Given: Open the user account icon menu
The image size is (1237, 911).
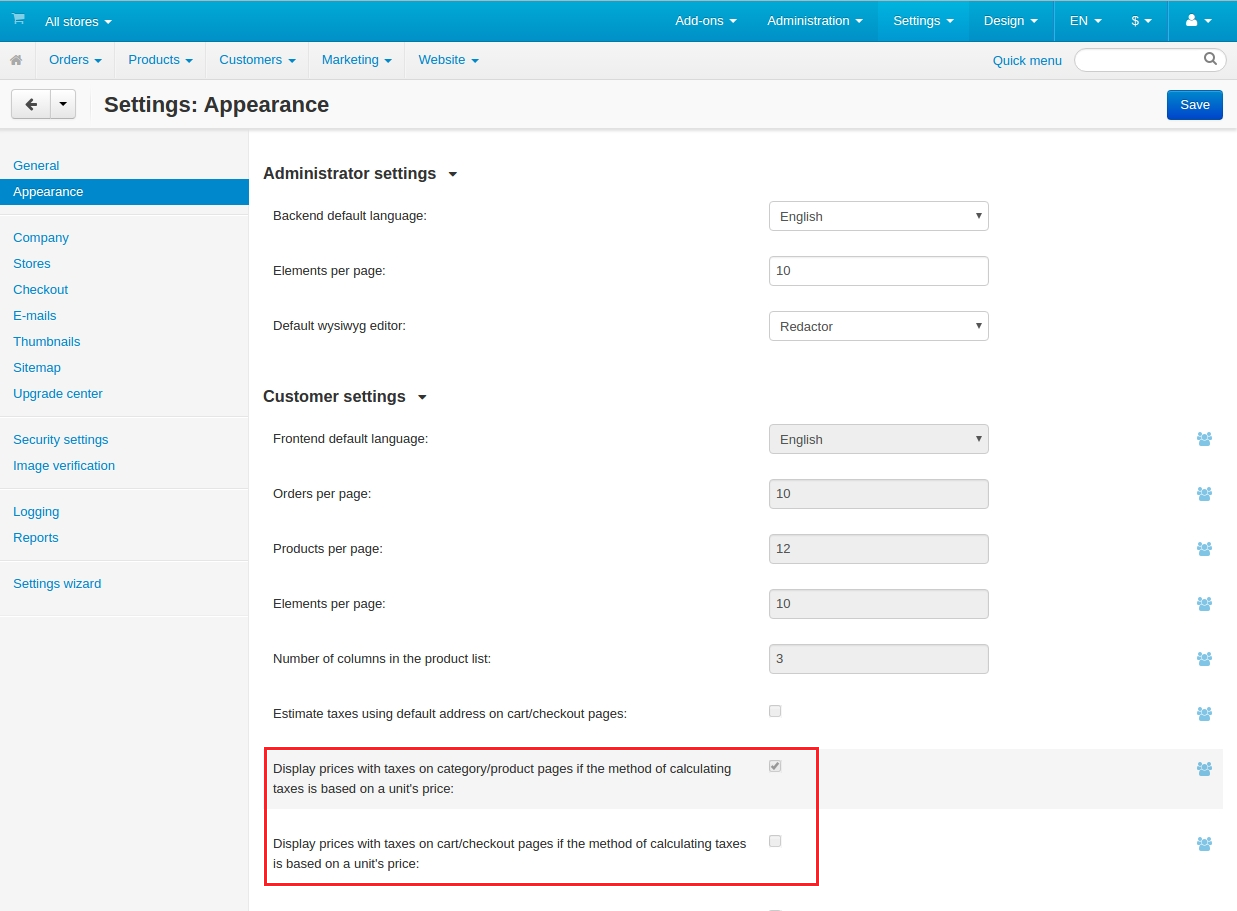Looking at the screenshot, I should tap(1197, 20).
